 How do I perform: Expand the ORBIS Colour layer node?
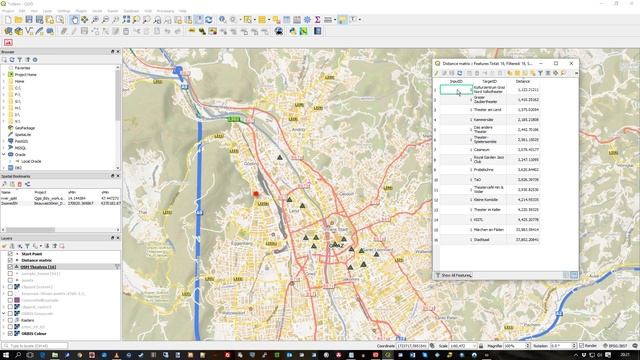(x=4, y=333)
